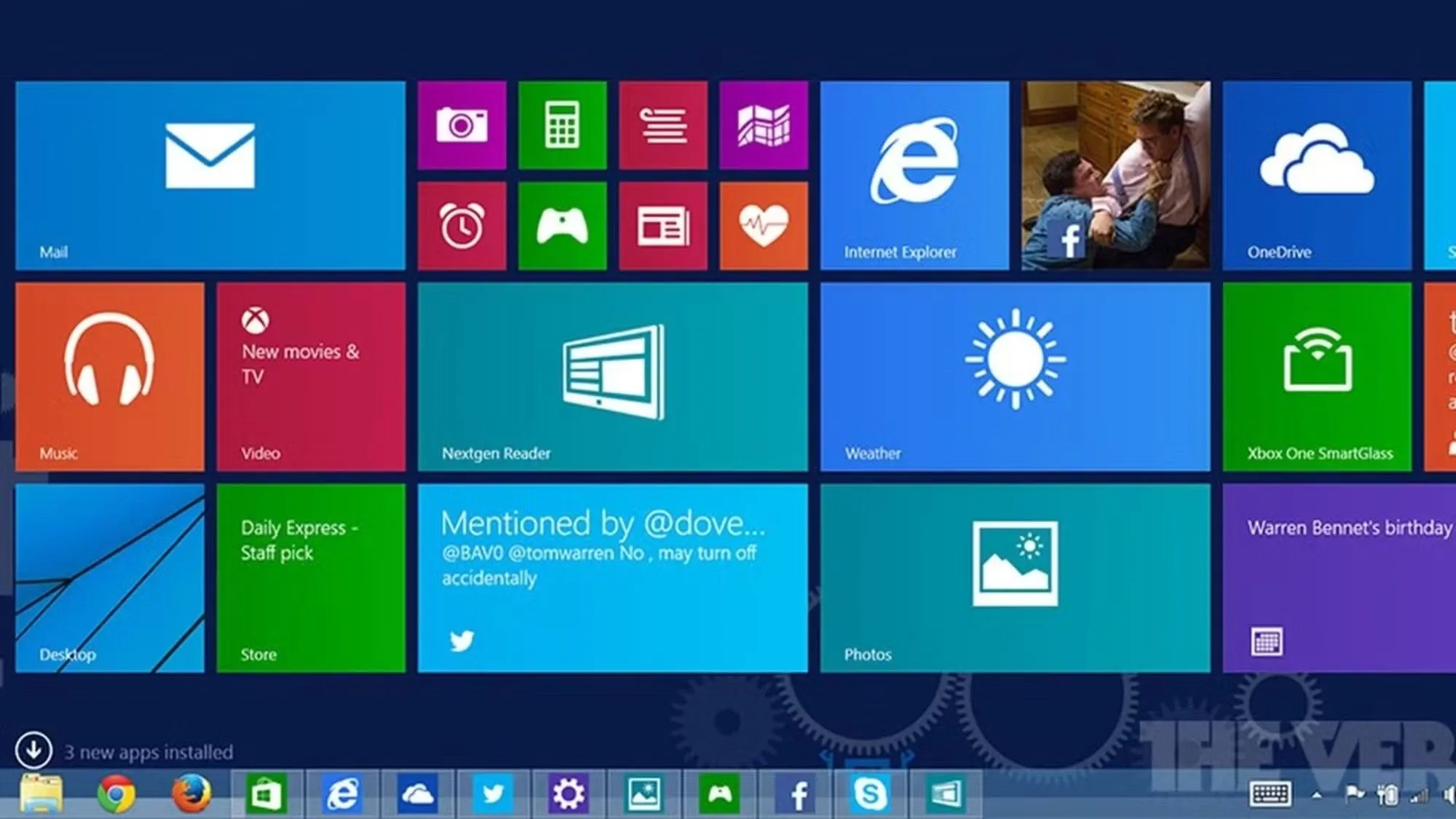Image resolution: width=1456 pixels, height=819 pixels.
Task: Open network signal icon in the tray
Action: (1419, 795)
